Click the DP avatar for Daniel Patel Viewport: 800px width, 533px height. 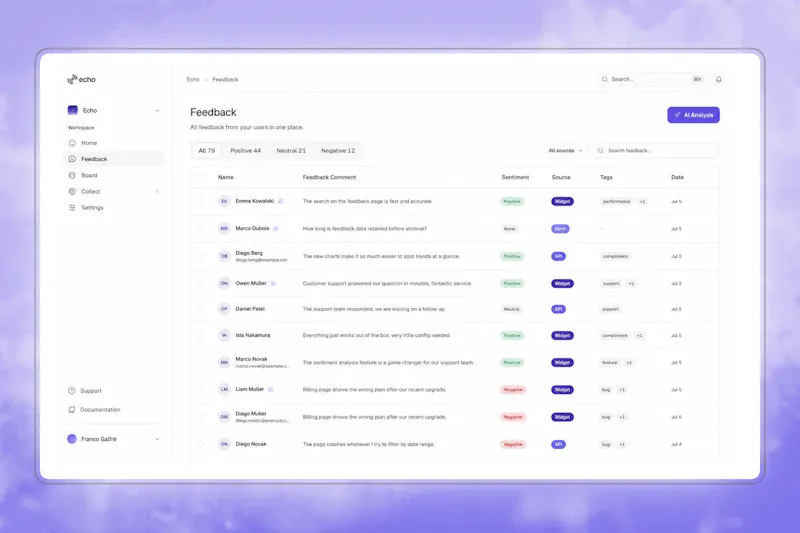pos(224,309)
